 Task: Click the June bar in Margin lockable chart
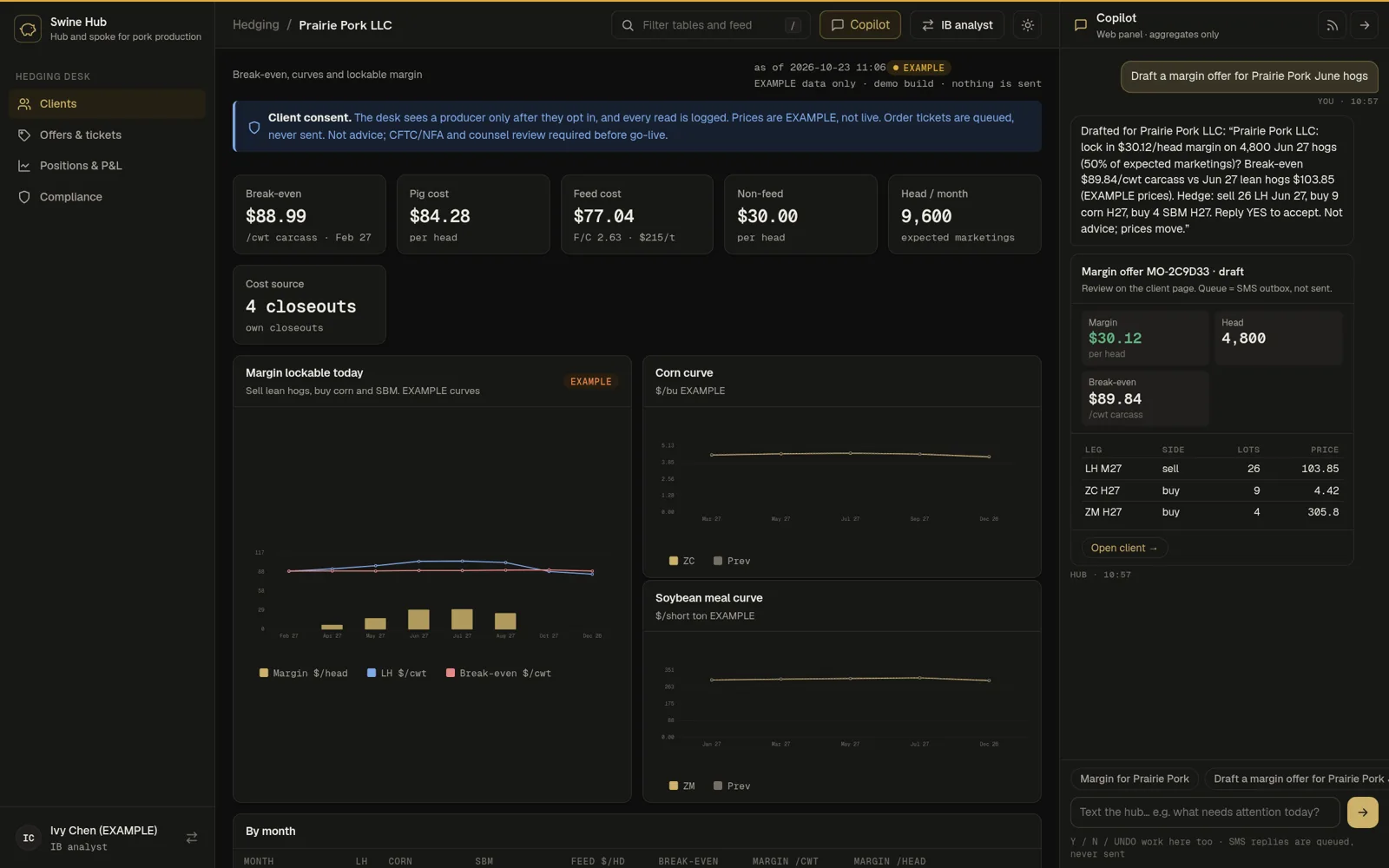pos(418,619)
